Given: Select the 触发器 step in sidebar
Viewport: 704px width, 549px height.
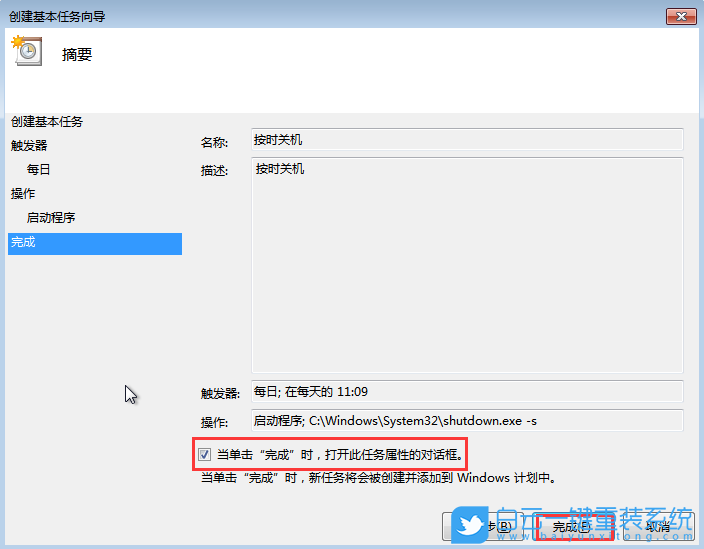Looking at the screenshot, I should click(x=29, y=145).
